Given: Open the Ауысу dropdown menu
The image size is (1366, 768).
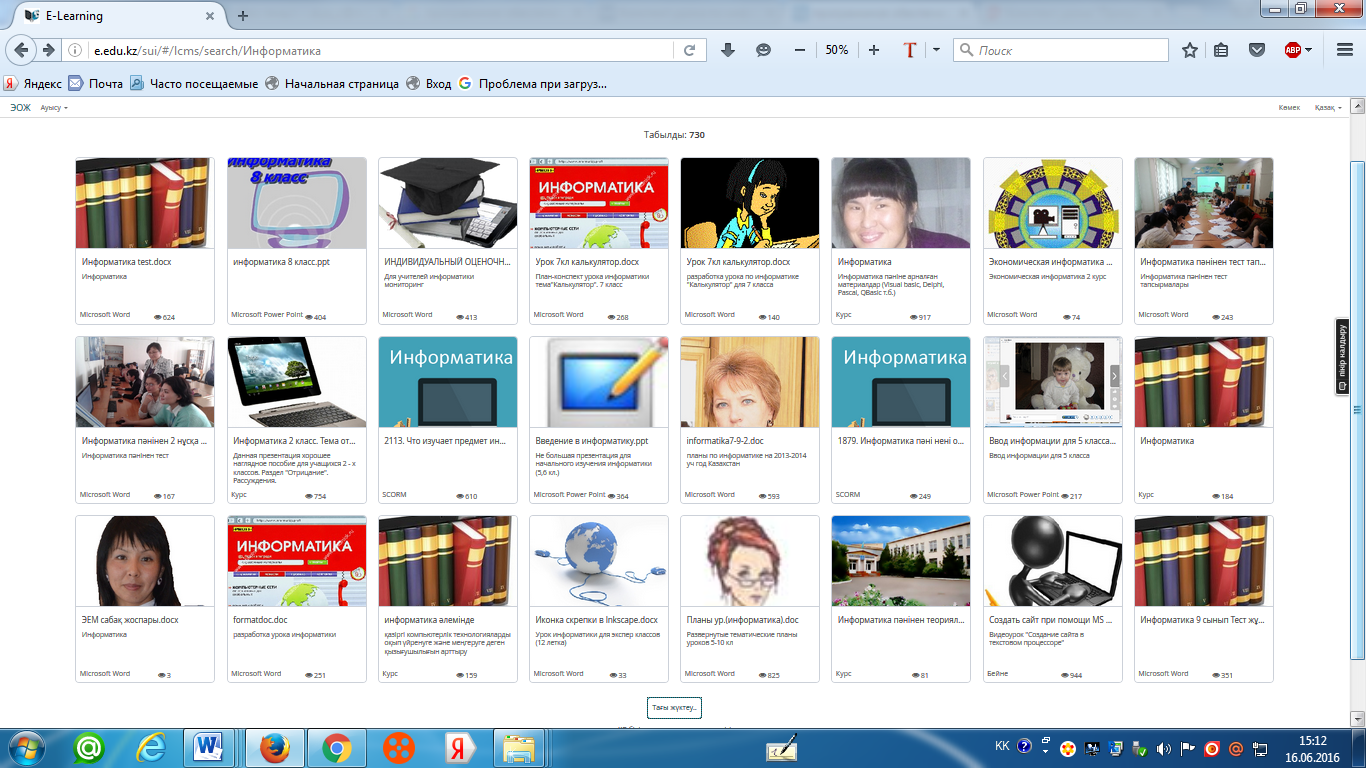Looking at the screenshot, I should tap(54, 107).
